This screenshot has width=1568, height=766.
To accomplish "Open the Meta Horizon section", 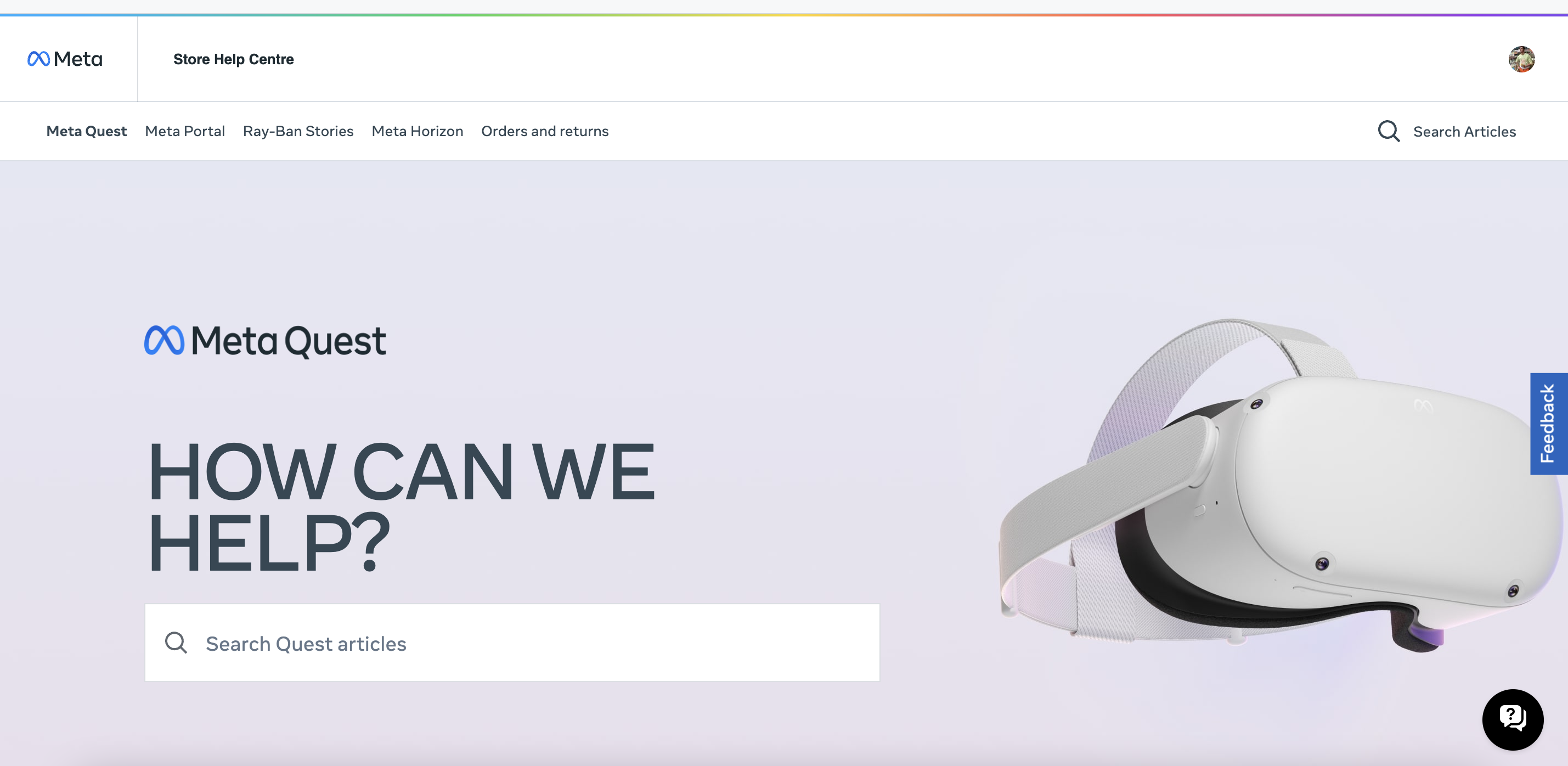I will tap(418, 131).
